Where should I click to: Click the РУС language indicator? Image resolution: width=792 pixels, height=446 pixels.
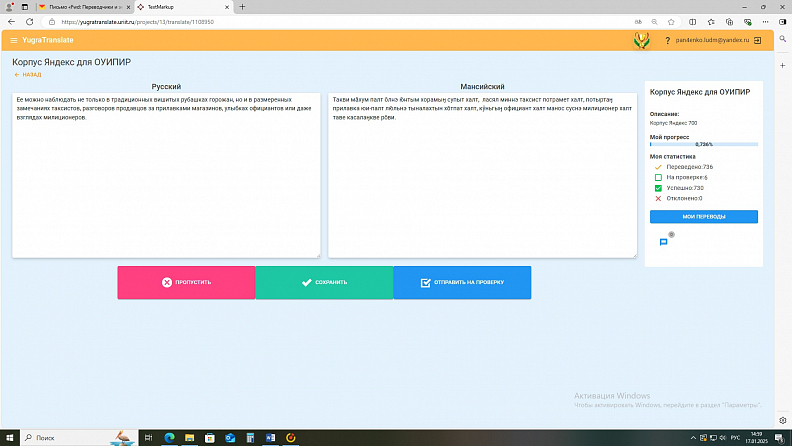(735, 438)
